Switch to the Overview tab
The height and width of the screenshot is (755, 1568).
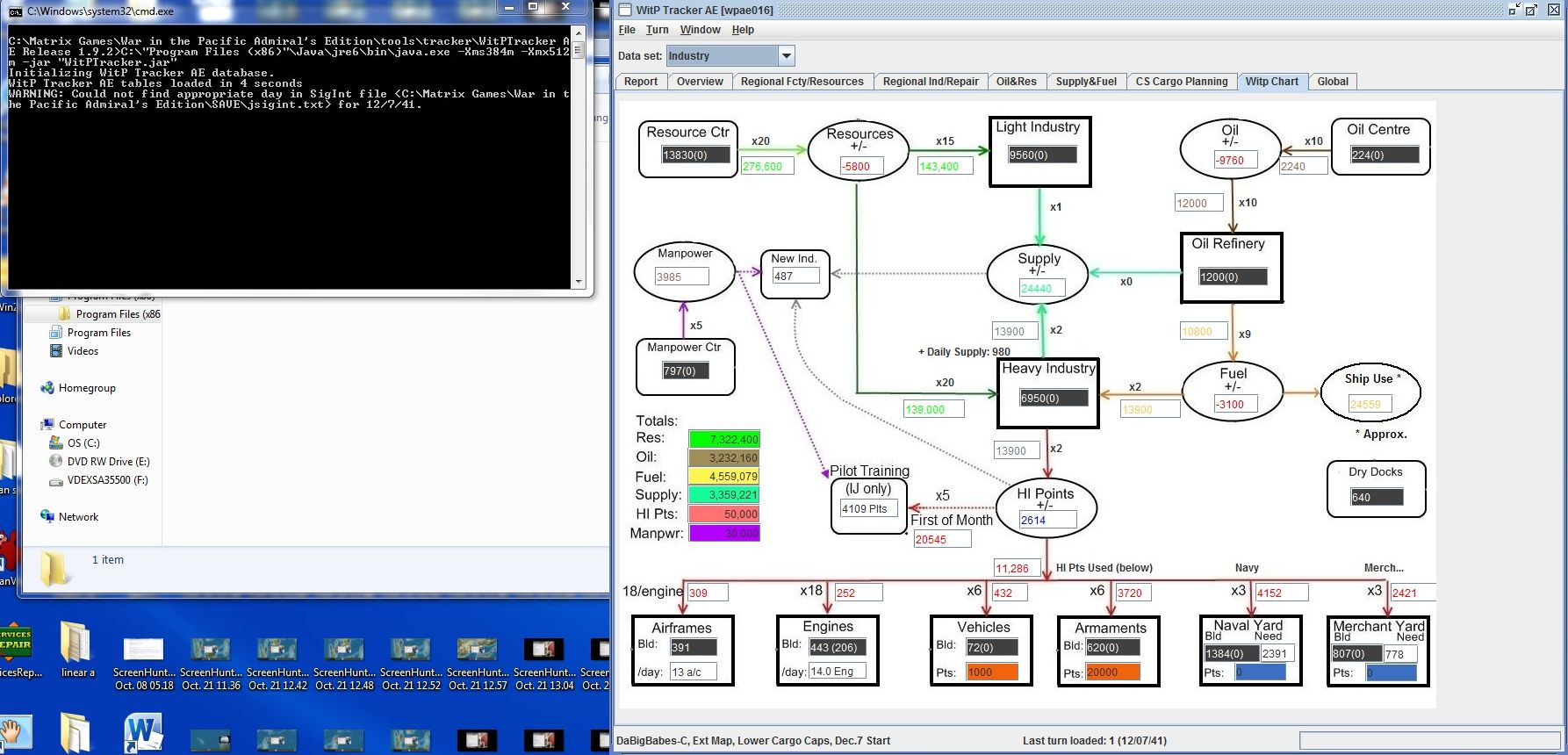coord(700,82)
